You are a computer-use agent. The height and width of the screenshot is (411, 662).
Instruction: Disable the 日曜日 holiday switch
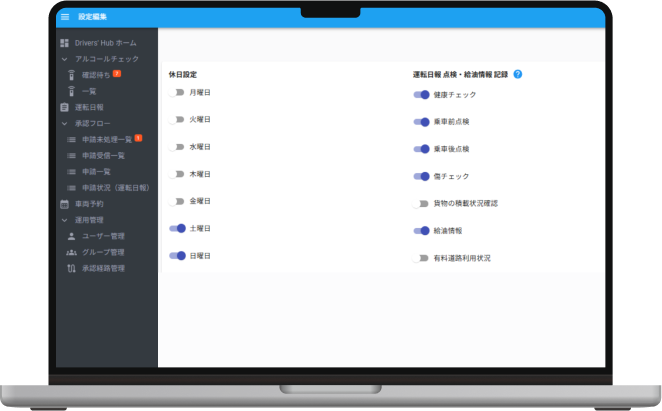(x=177, y=256)
